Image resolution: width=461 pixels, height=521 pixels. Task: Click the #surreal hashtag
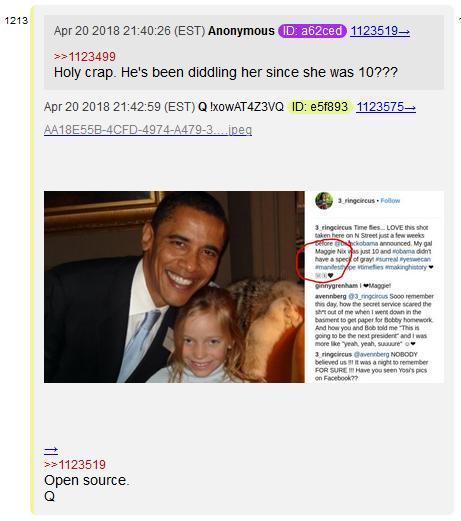click(x=387, y=259)
